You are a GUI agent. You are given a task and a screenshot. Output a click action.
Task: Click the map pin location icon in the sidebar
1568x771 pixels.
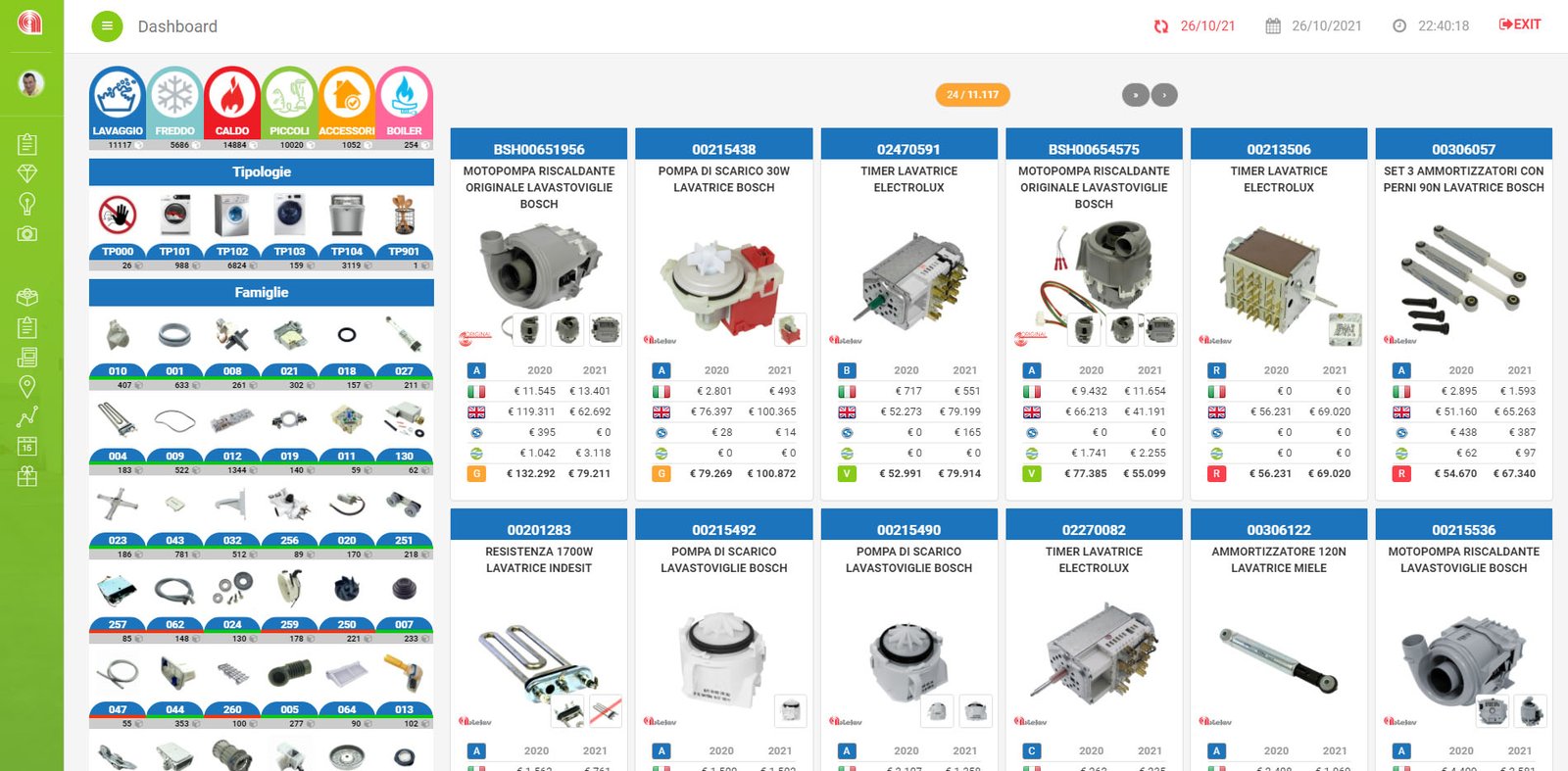pyautogui.click(x=27, y=386)
